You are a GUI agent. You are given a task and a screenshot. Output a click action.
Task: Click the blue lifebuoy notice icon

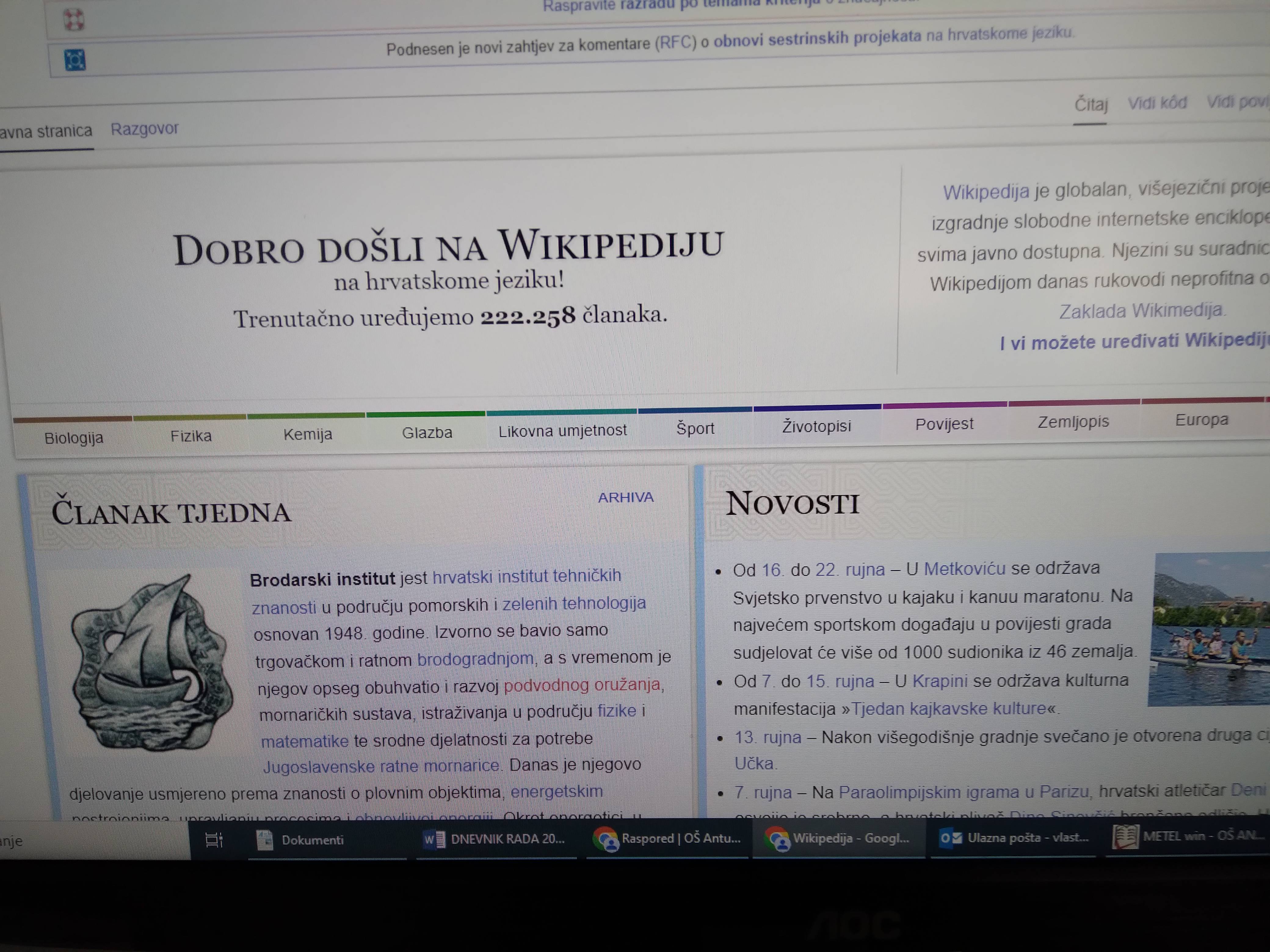(x=75, y=60)
